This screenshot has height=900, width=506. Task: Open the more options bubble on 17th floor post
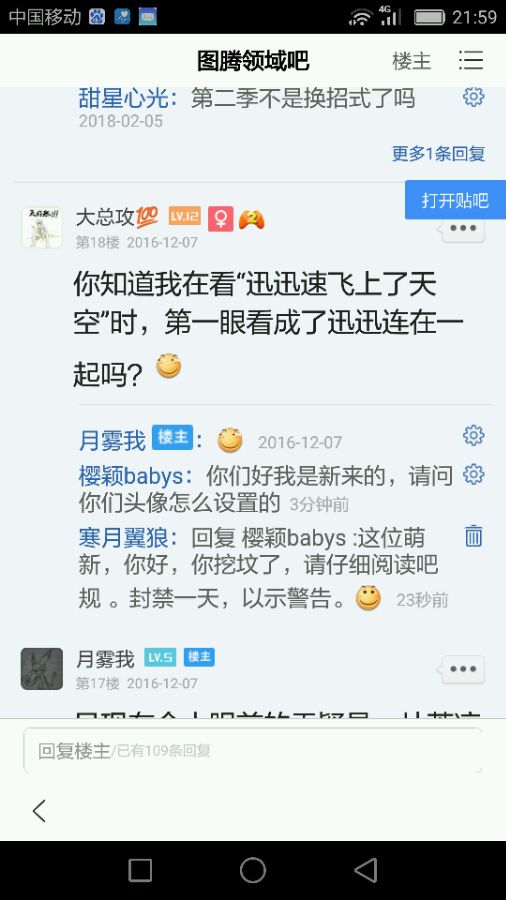pos(464,669)
